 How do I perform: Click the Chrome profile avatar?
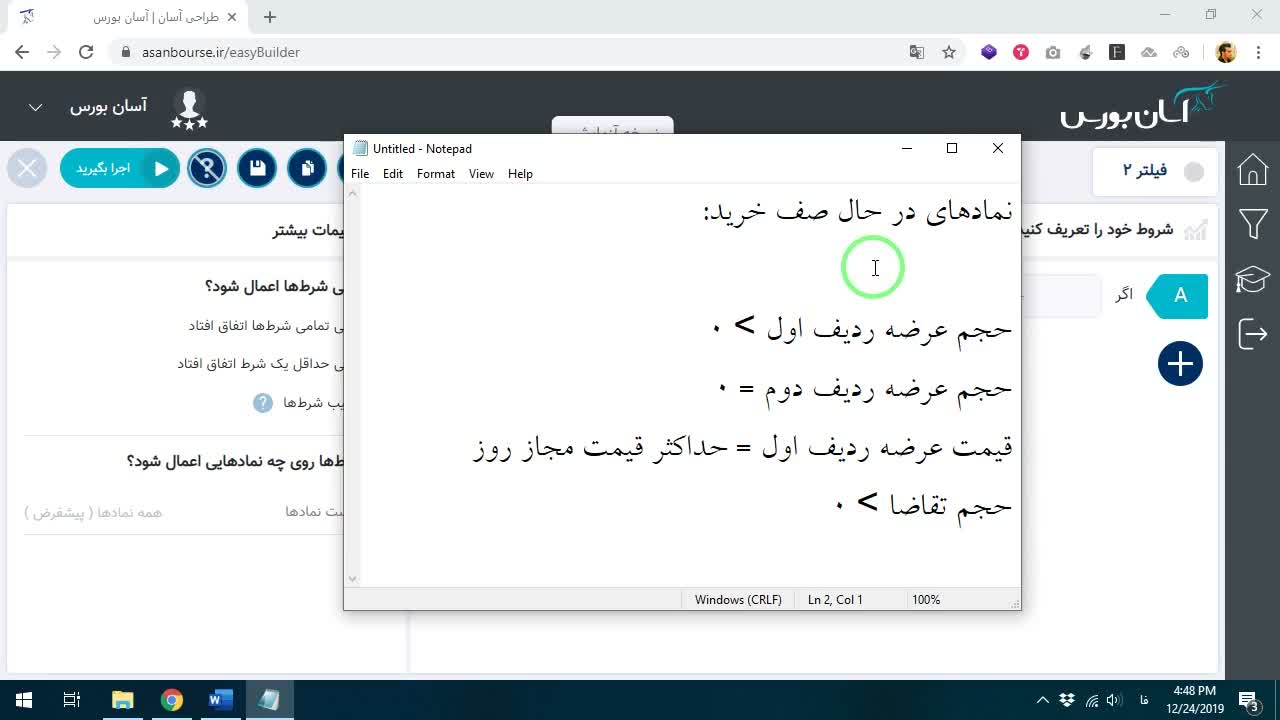click(x=1226, y=52)
